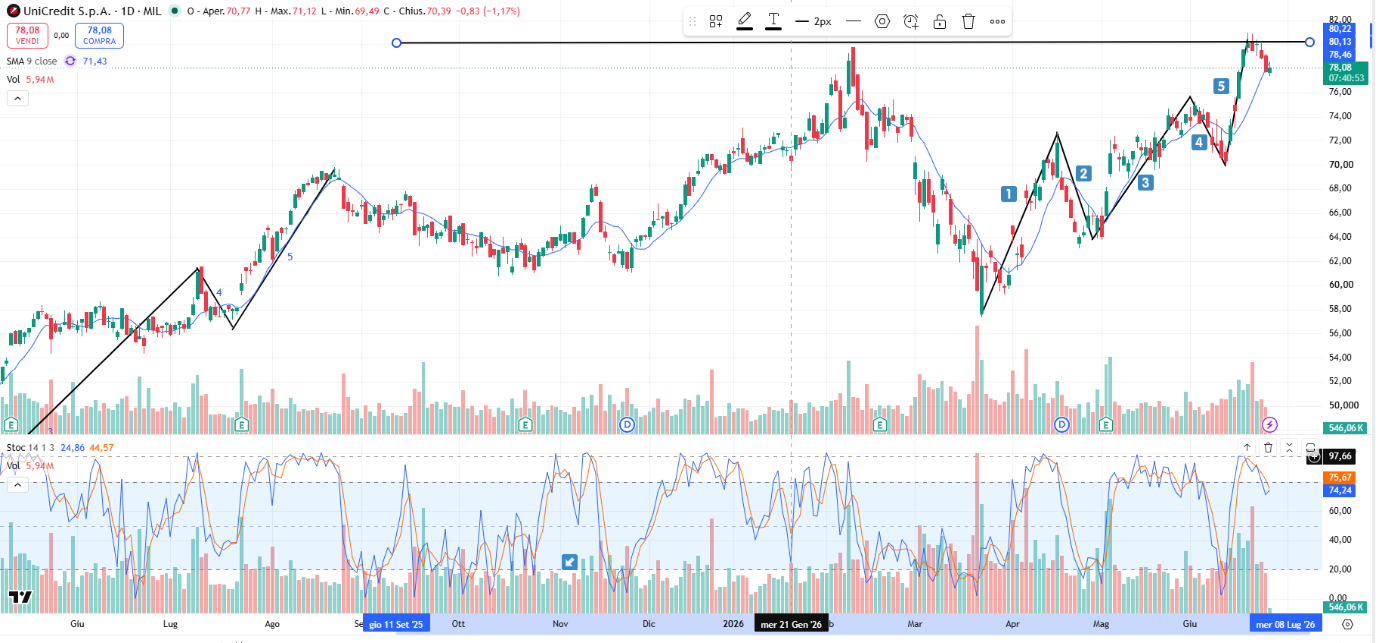1379x643 pixels.
Task: Change line color with pencil tool
Action: 745,21
